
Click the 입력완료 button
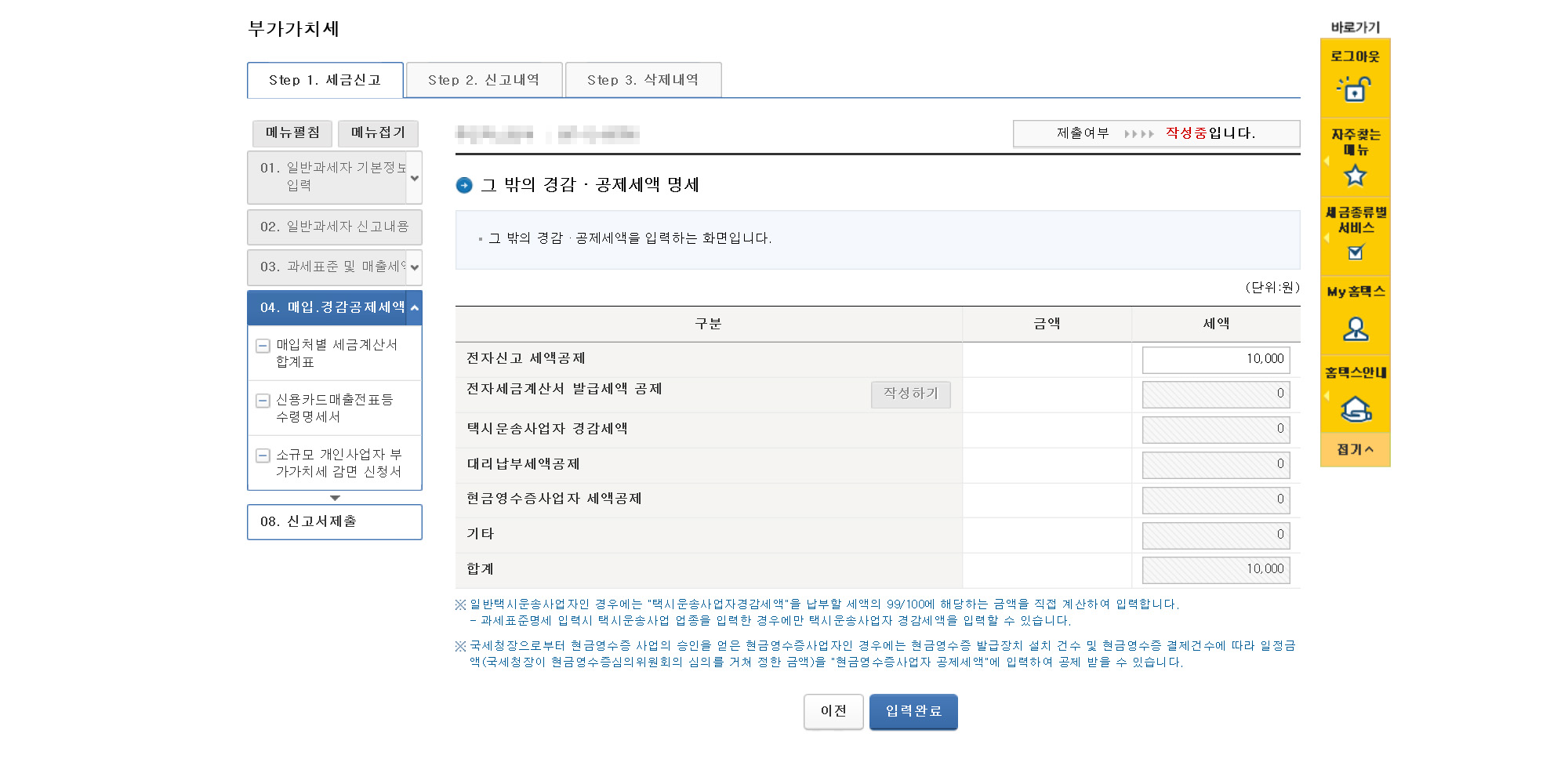click(x=913, y=712)
